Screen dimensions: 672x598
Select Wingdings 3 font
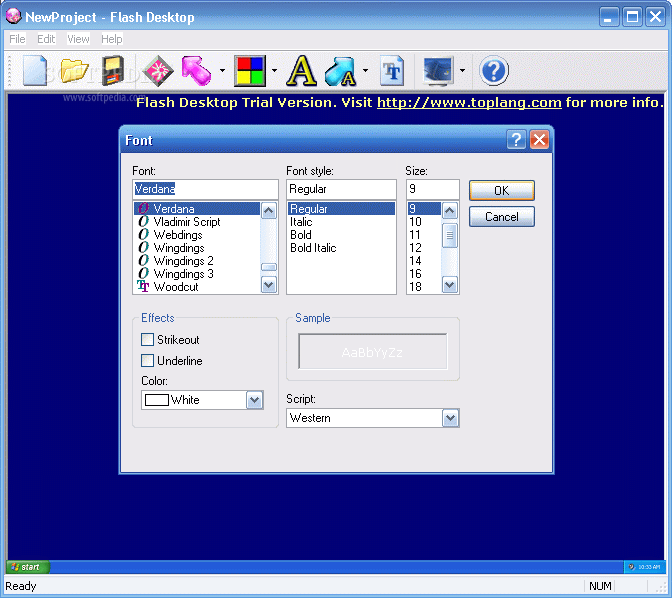pos(197,273)
